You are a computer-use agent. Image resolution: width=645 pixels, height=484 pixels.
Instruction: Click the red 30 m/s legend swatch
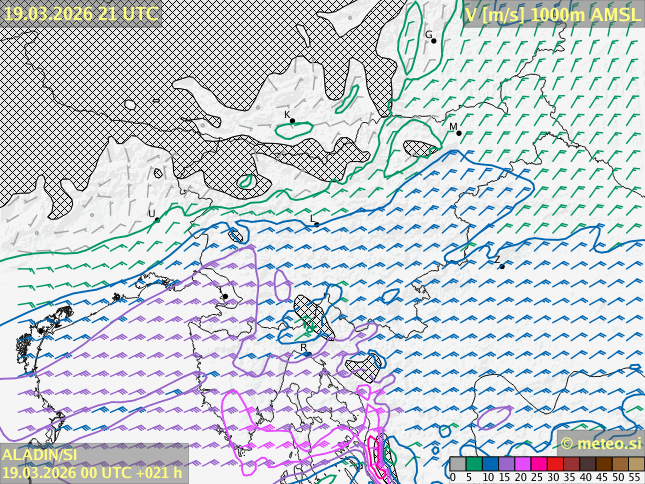tap(554, 464)
